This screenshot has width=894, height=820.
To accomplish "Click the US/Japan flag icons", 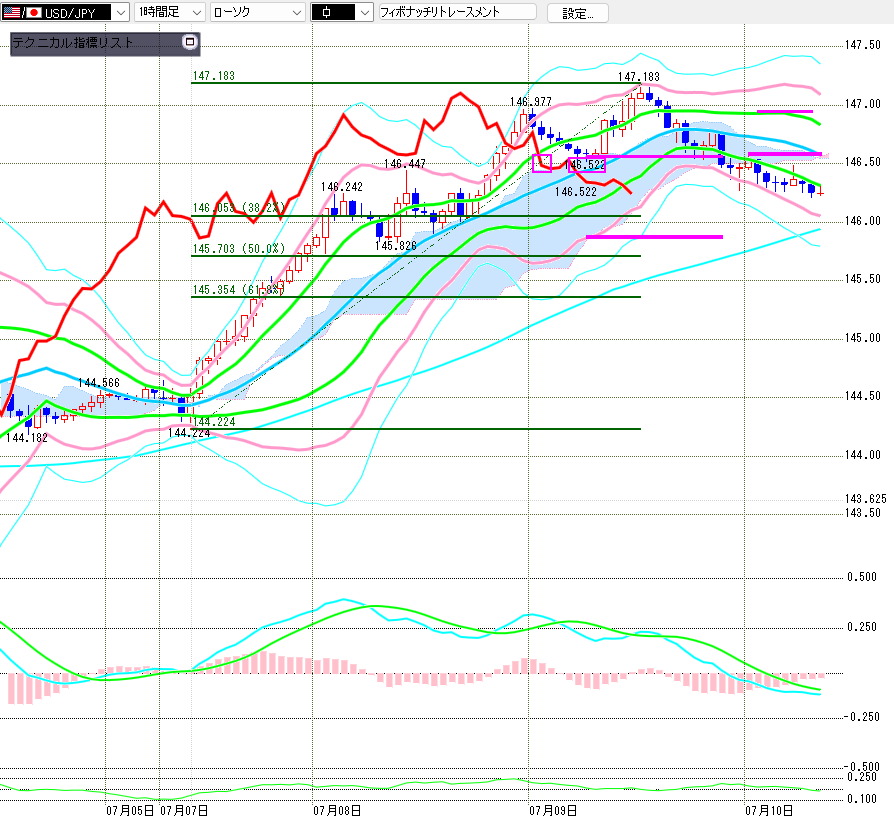I will point(22,12).
